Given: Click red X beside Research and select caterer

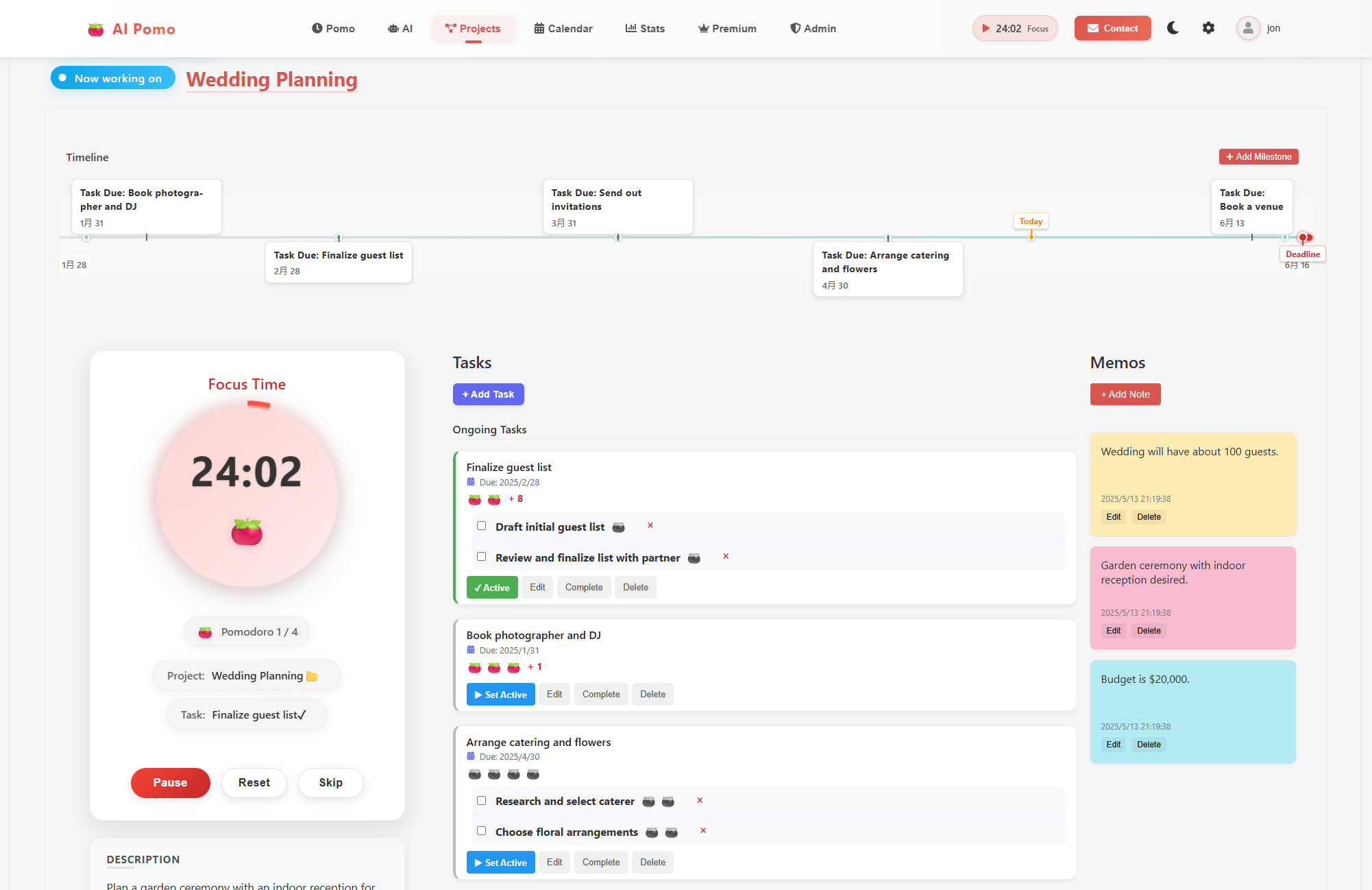Looking at the screenshot, I should coord(700,801).
